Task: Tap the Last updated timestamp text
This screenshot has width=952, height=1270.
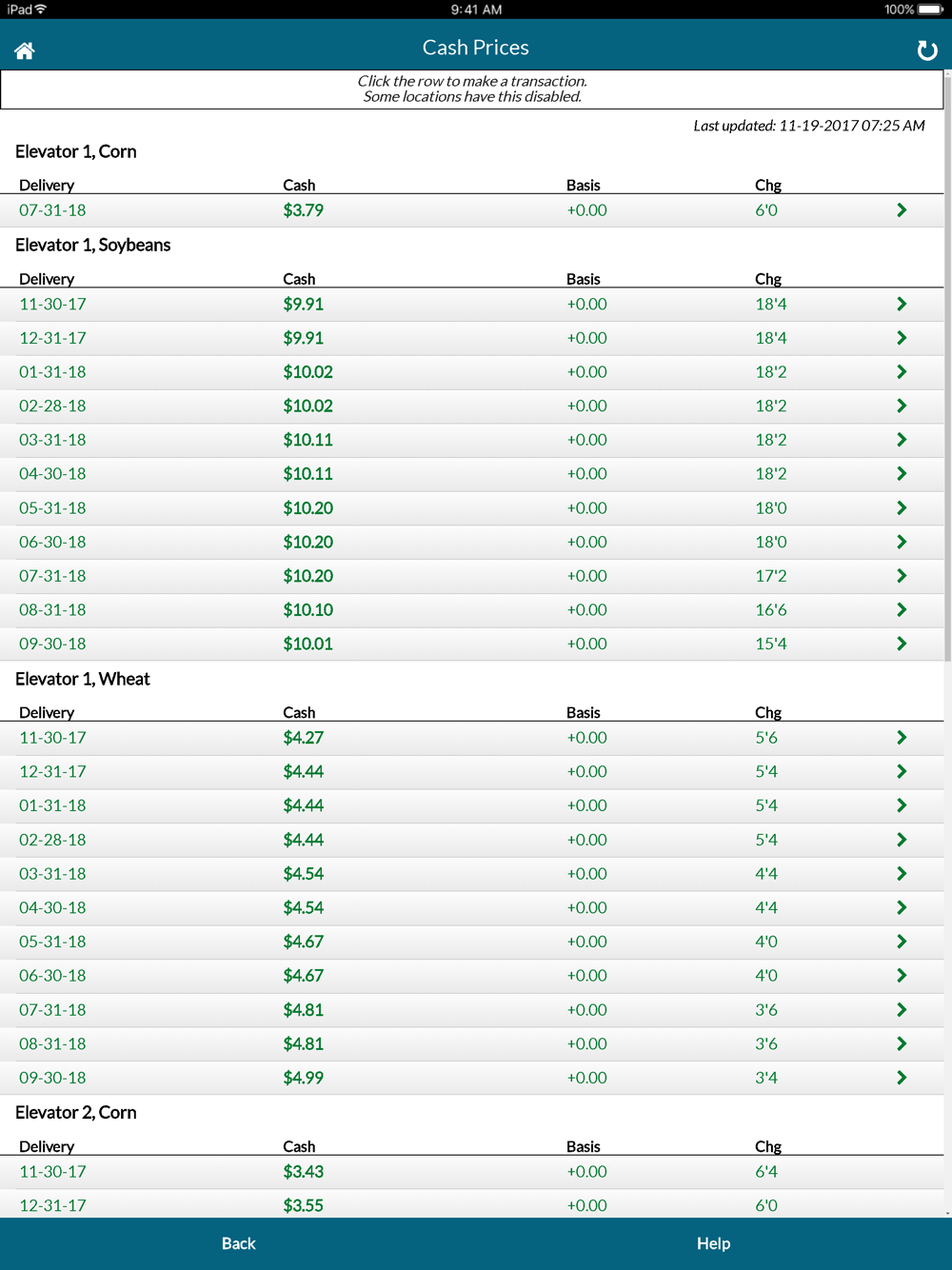Action: coord(809,126)
